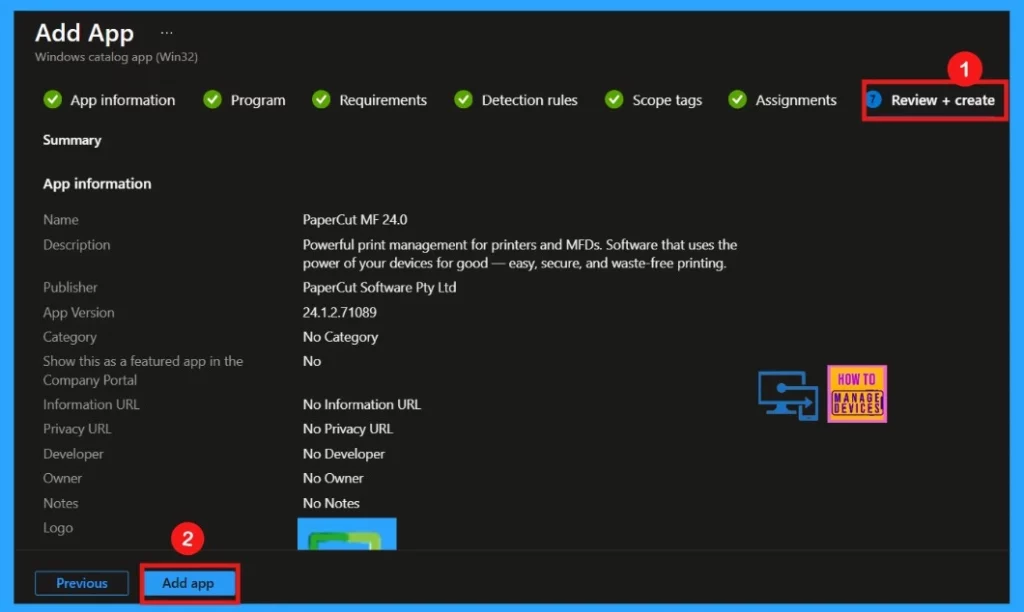1024x612 pixels.
Task: Click the No Developer value
Action: pyautogui.click(x=344, y=454)
